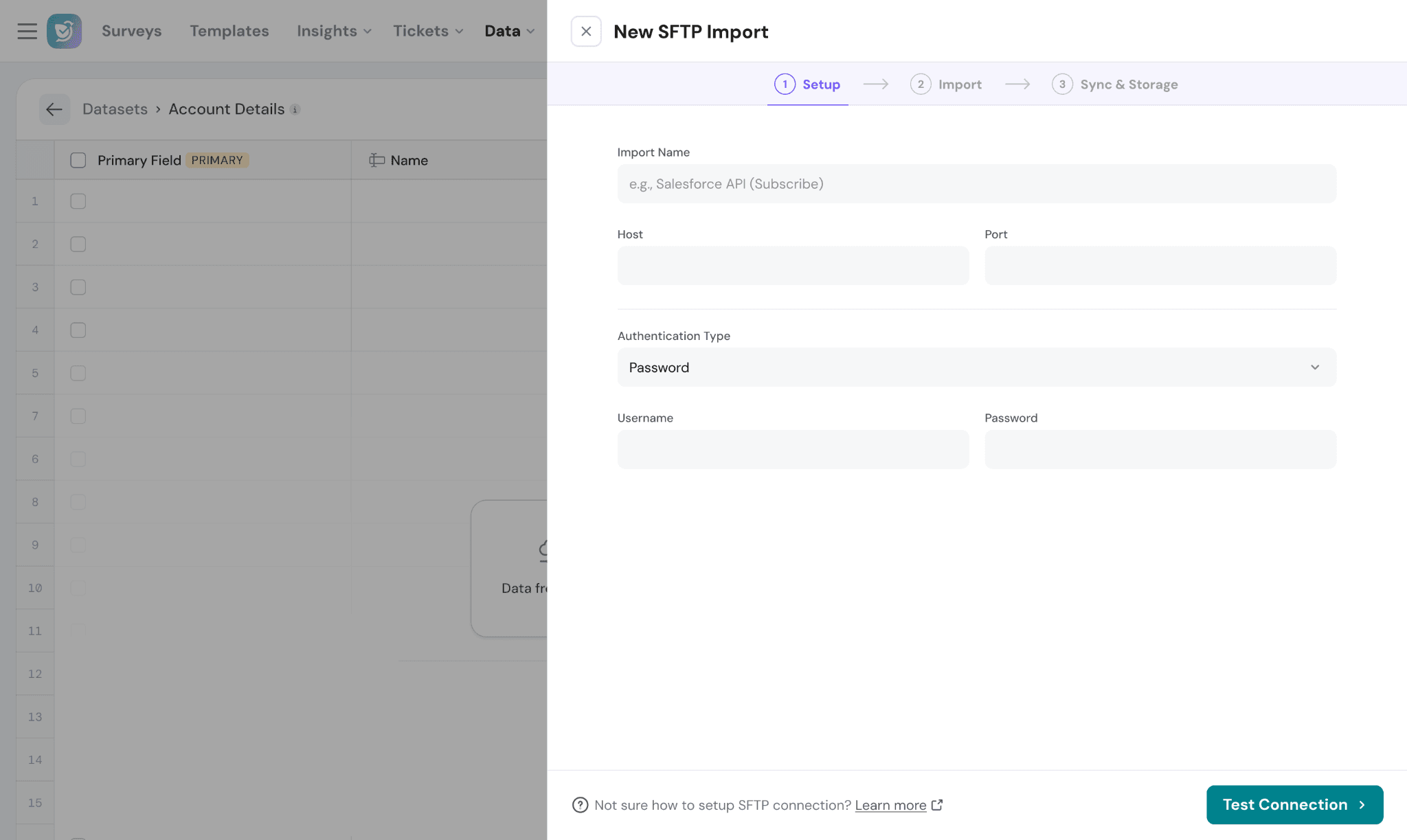Open the Templates page
Screen dimensions: 1407x840
[229, 31]
